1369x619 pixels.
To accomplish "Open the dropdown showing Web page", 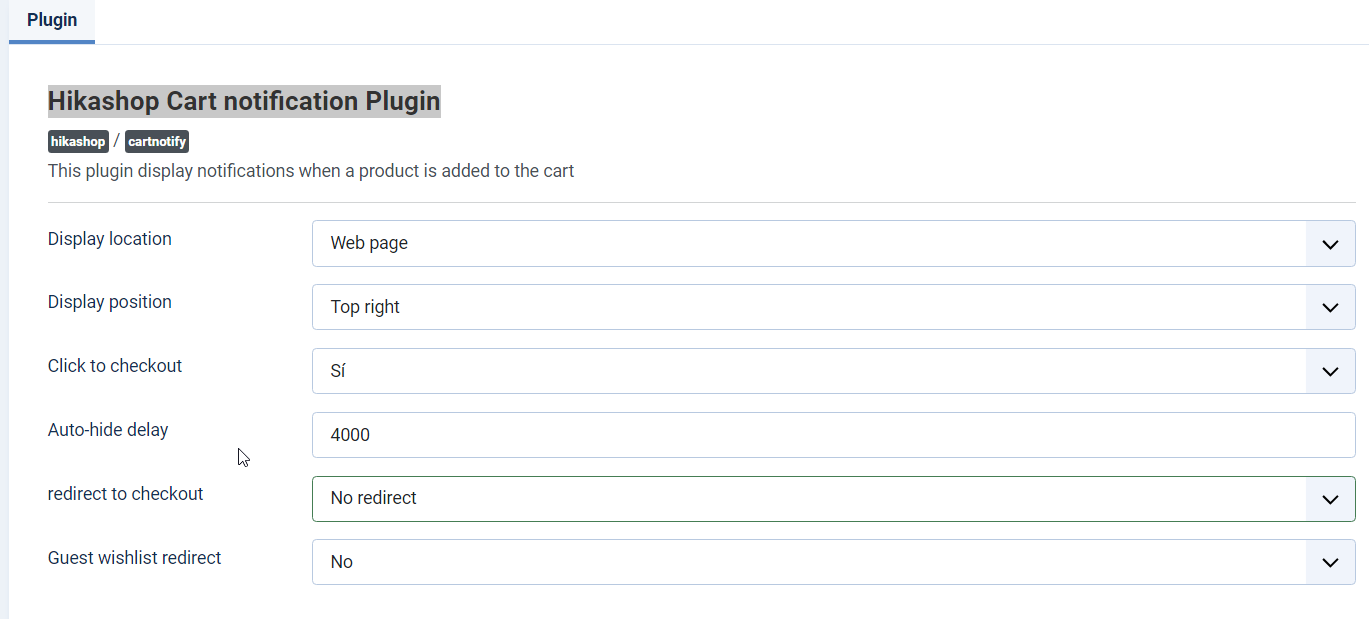I will point(808,244).
